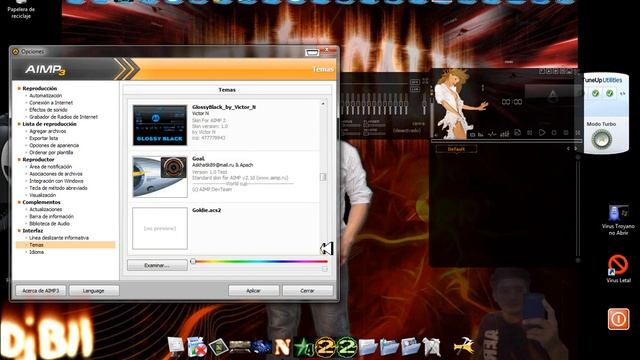The height and width of the screenshot is (360, 640).
Task: Click the red power button desktop icon
Action: (618, 319)
